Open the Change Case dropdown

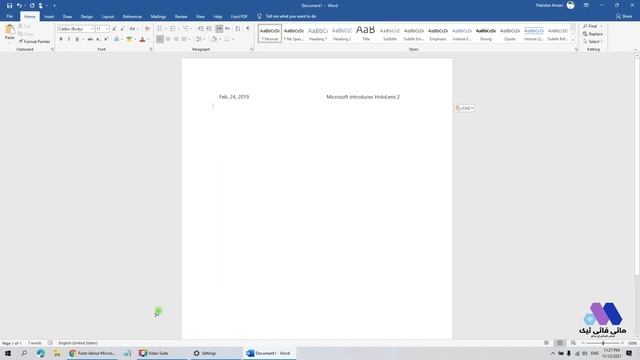133,29
